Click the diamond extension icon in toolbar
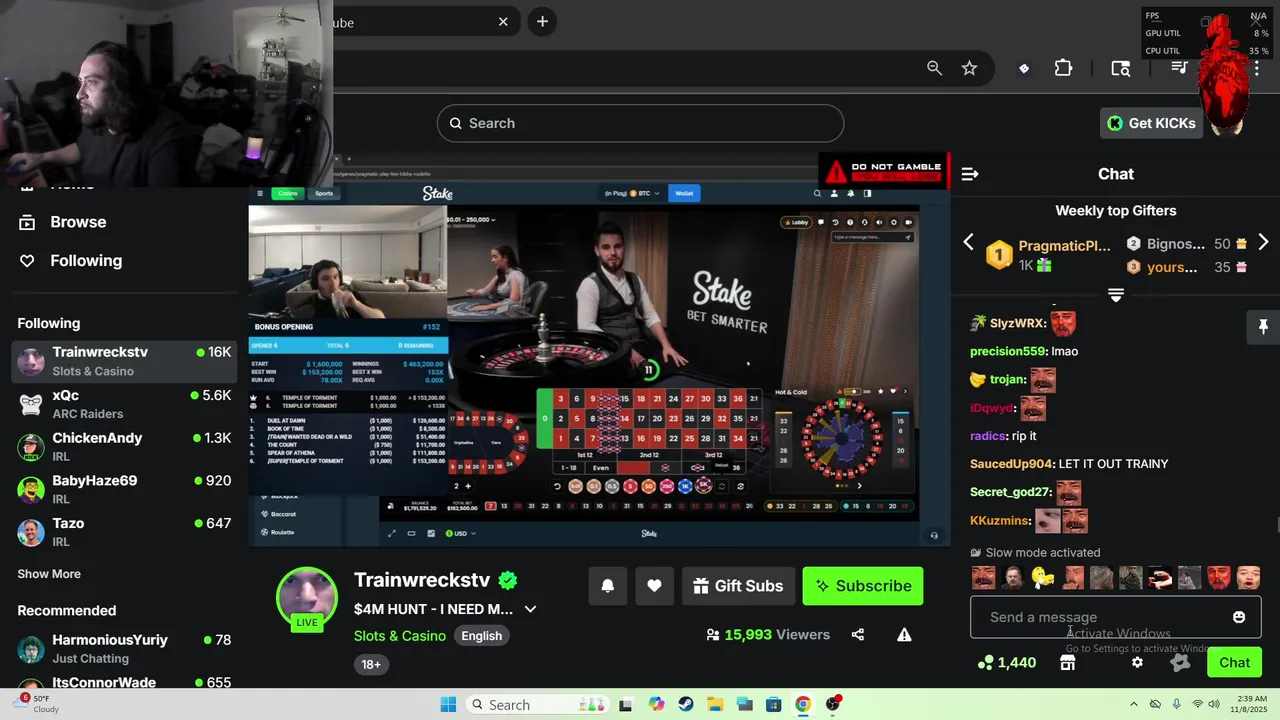The width and height of the screenshot is (1280, 720). (1023, 68)
